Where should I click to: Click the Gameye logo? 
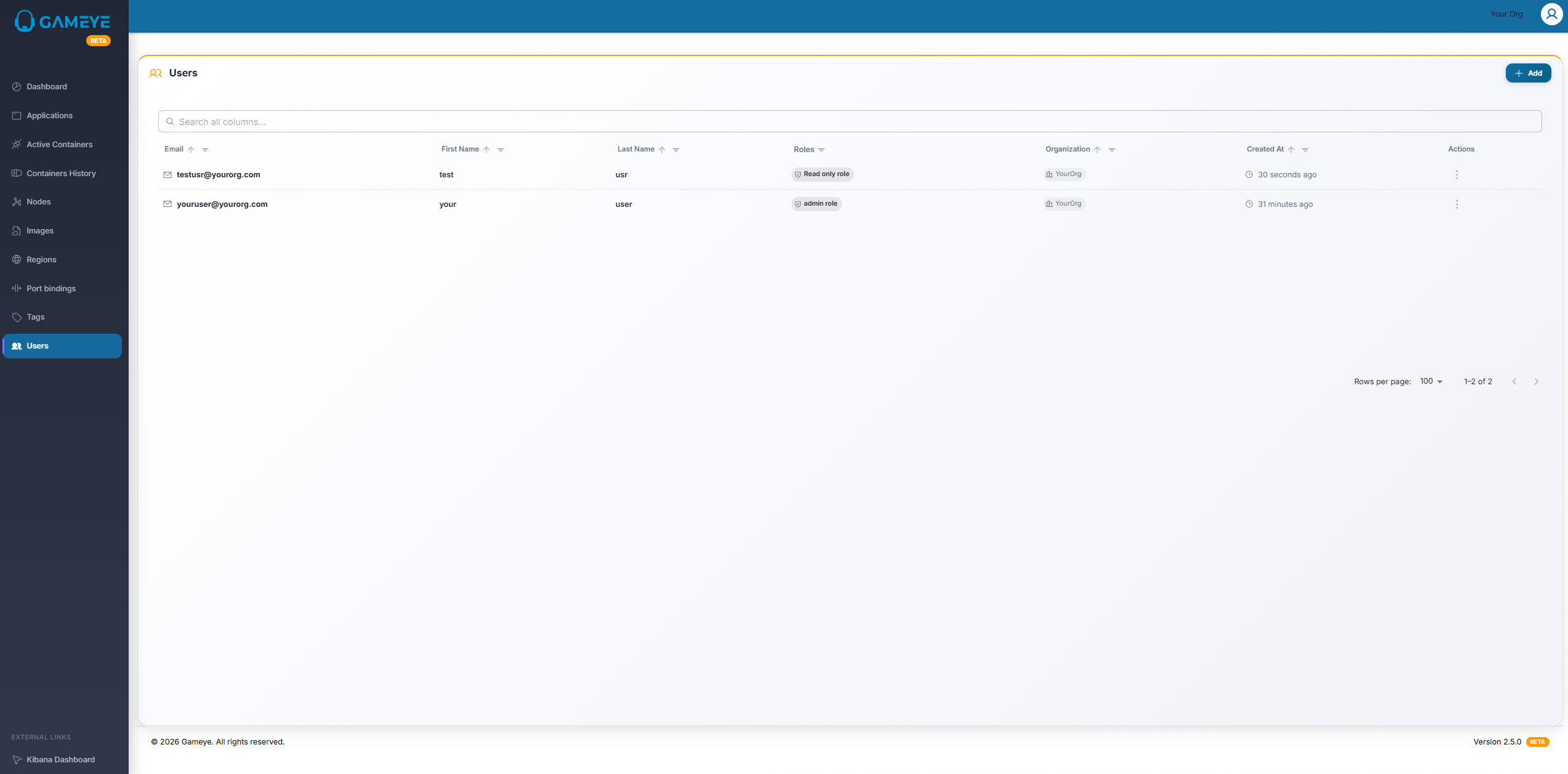click(62, 22)
